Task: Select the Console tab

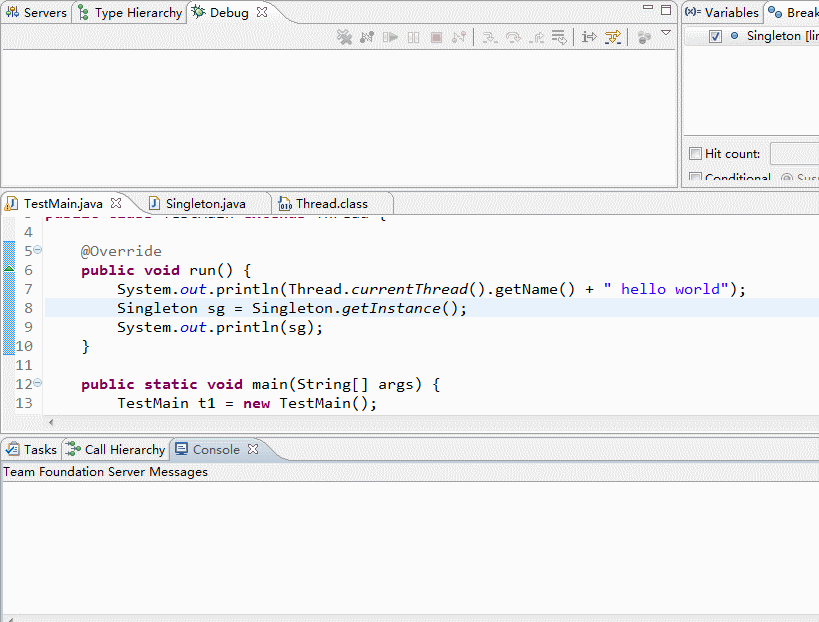Action: click(208, 450)
